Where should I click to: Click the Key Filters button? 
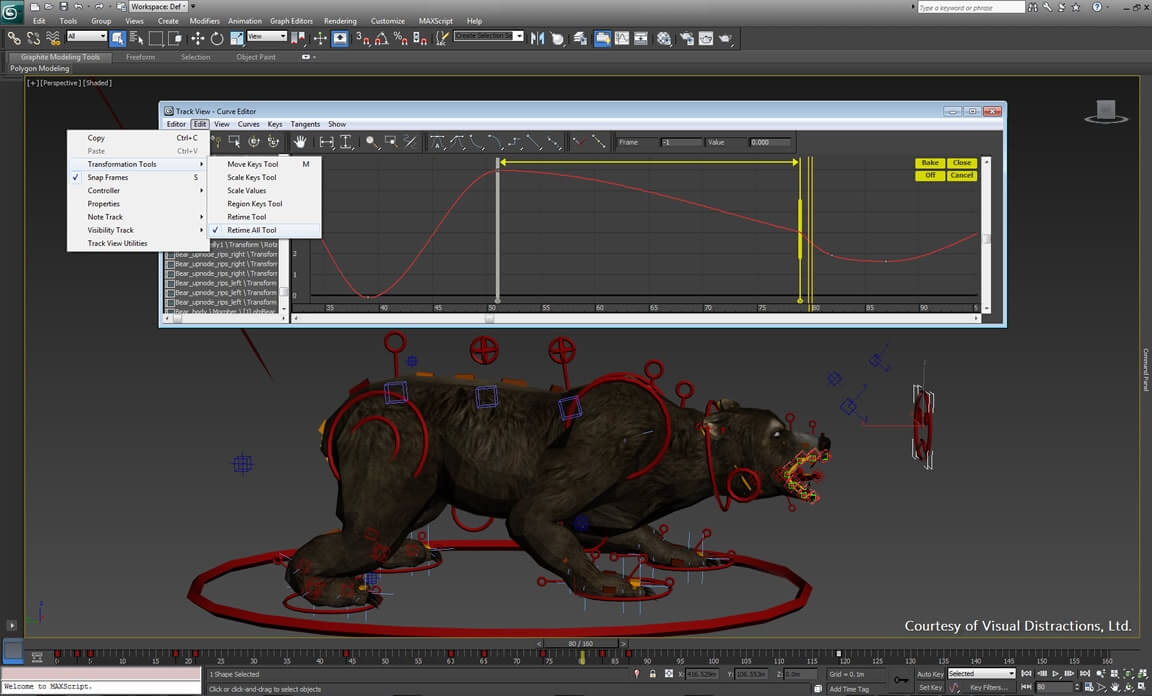click(x=988, y=688)
